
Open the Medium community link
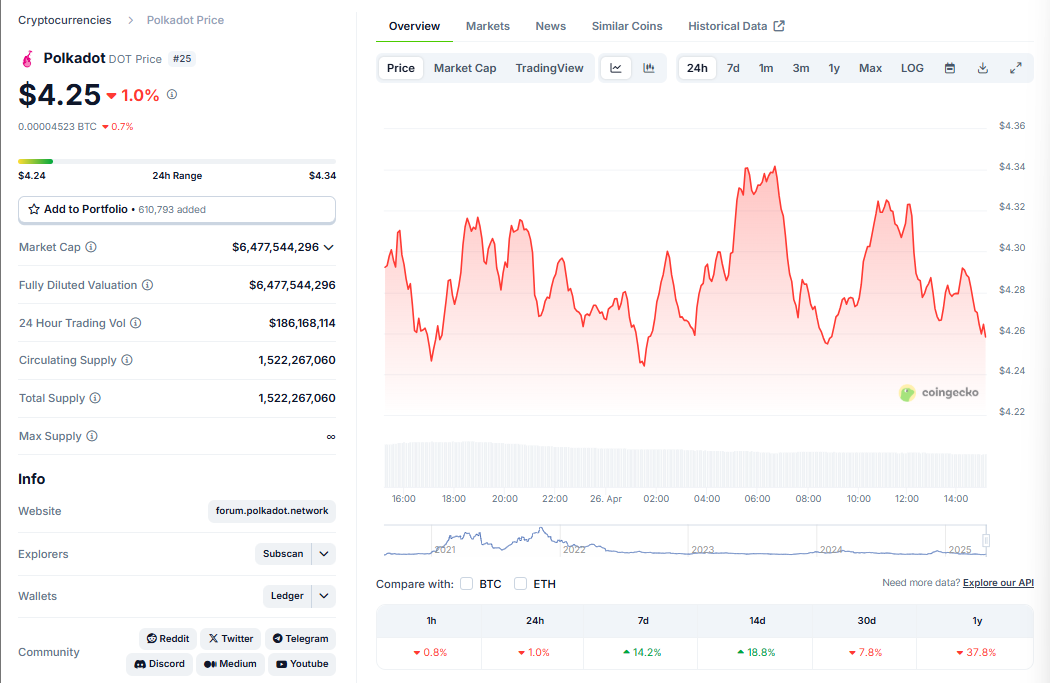(x=230, y=664)
